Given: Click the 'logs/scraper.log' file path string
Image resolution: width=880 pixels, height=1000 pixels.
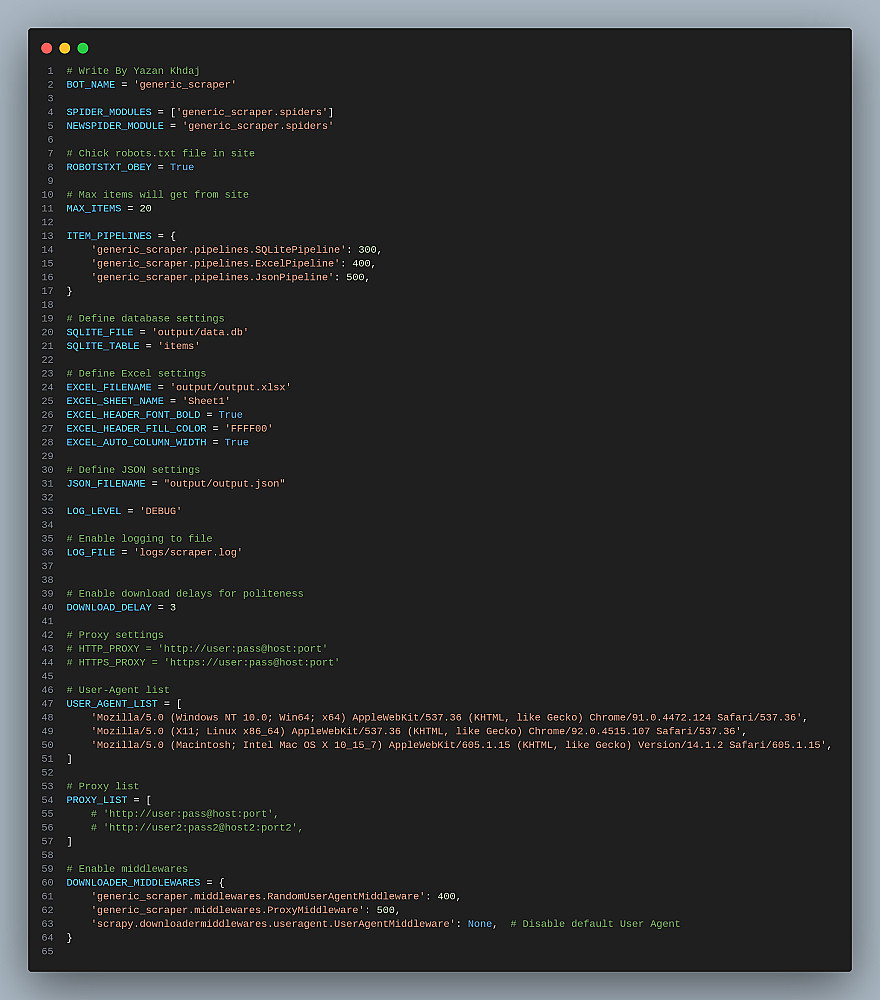Looking at the screenshot, I should [188, 552].
